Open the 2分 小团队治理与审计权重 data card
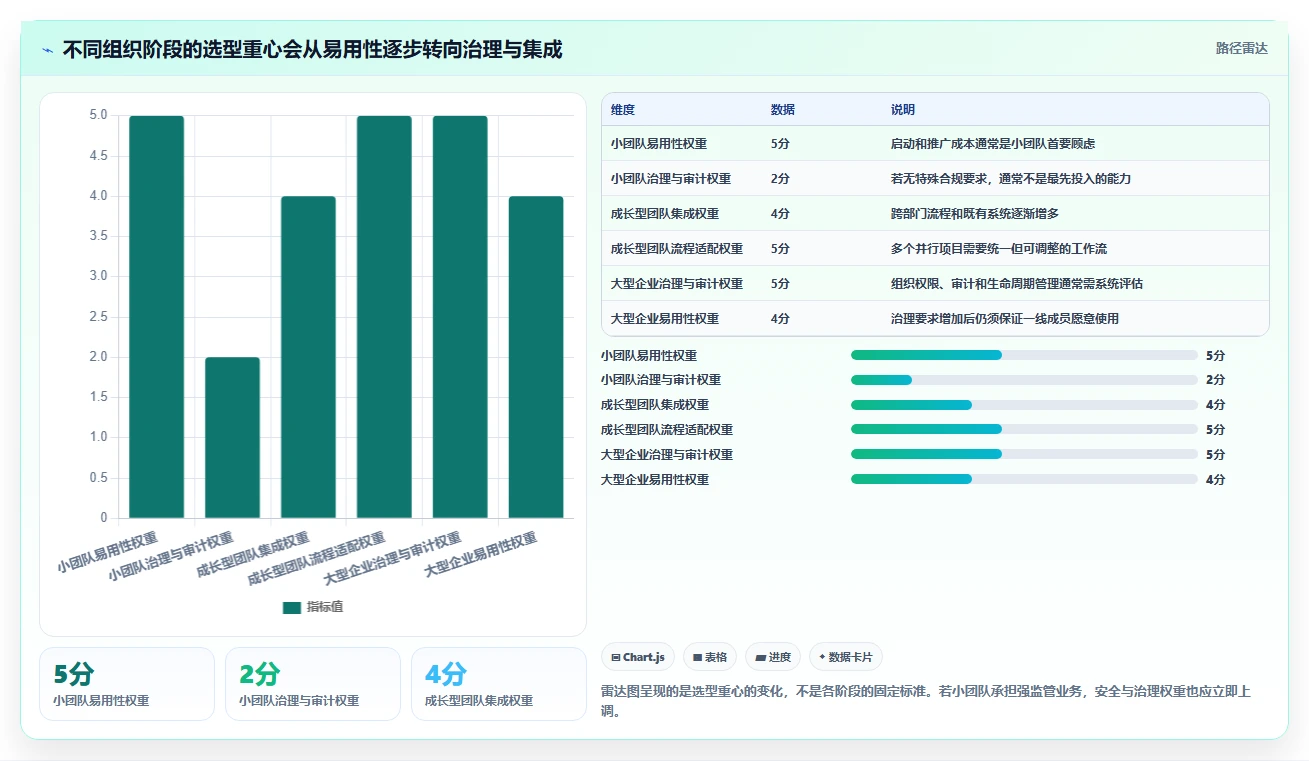 pyautogui.click(x=313, y=684)
